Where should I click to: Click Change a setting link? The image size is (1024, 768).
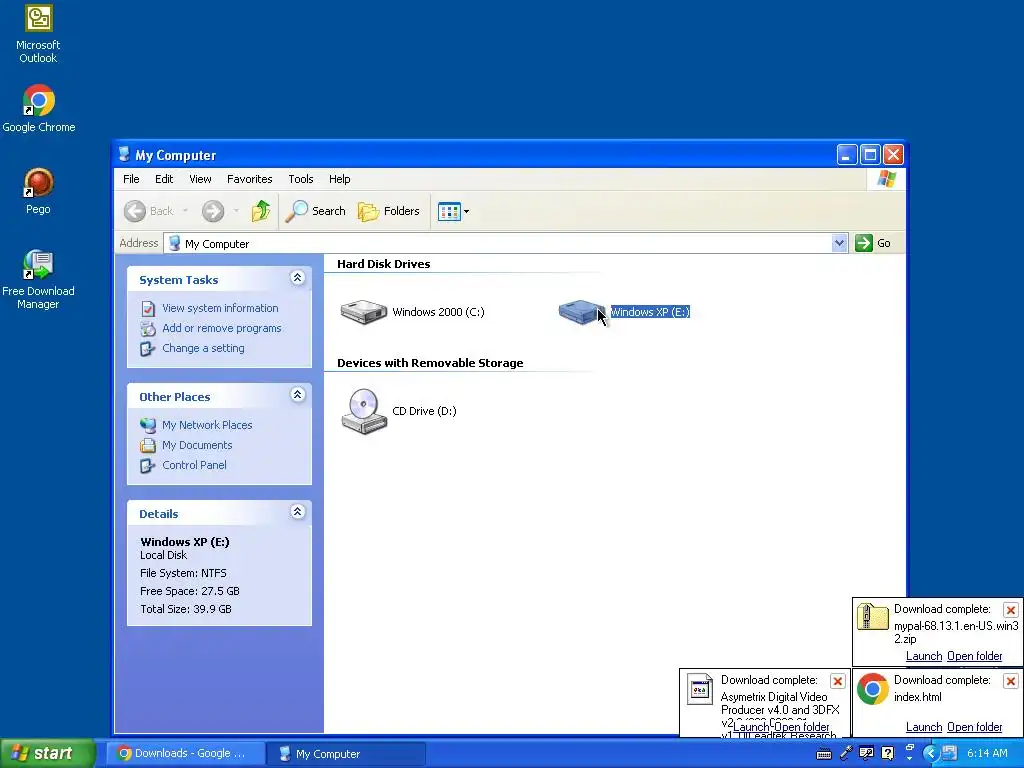(x=203, y=349)
